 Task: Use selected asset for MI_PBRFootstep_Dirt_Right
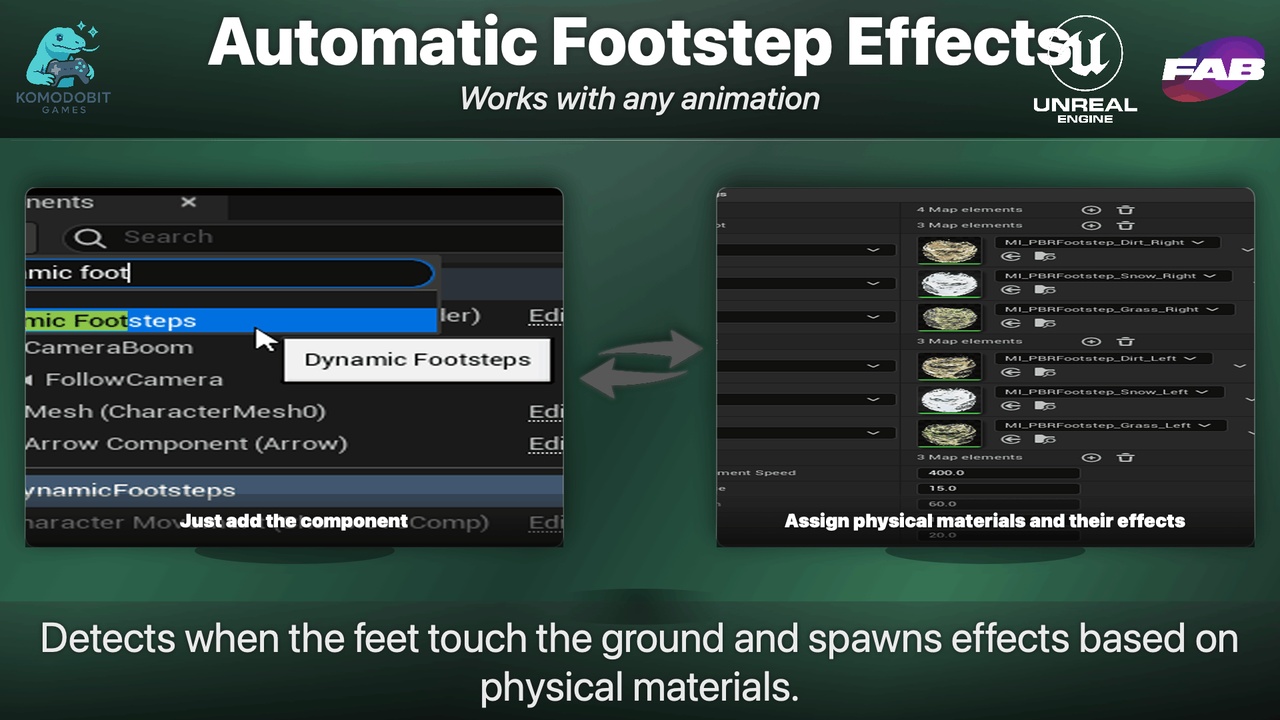point(1010,256)
